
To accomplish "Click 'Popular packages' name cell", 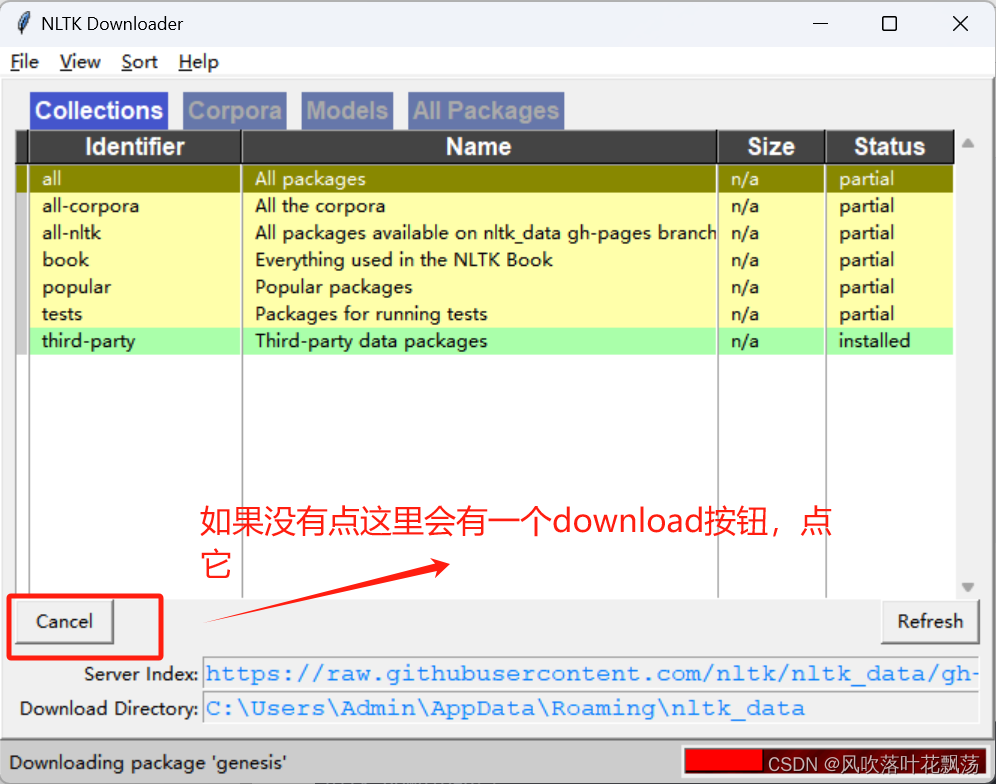I will [x=479, y=287].
